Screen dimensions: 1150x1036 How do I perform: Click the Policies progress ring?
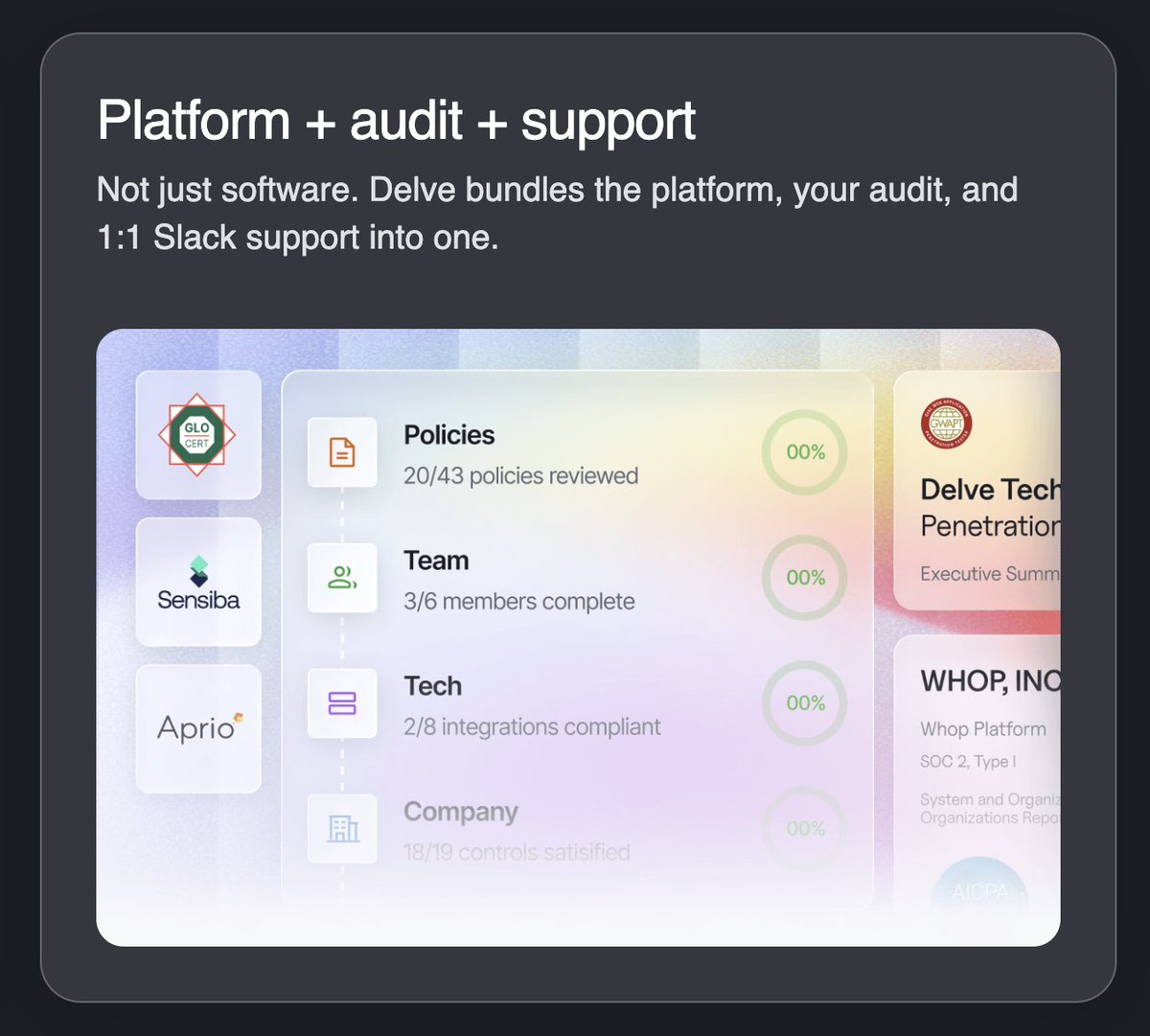[x=805, y=452]
